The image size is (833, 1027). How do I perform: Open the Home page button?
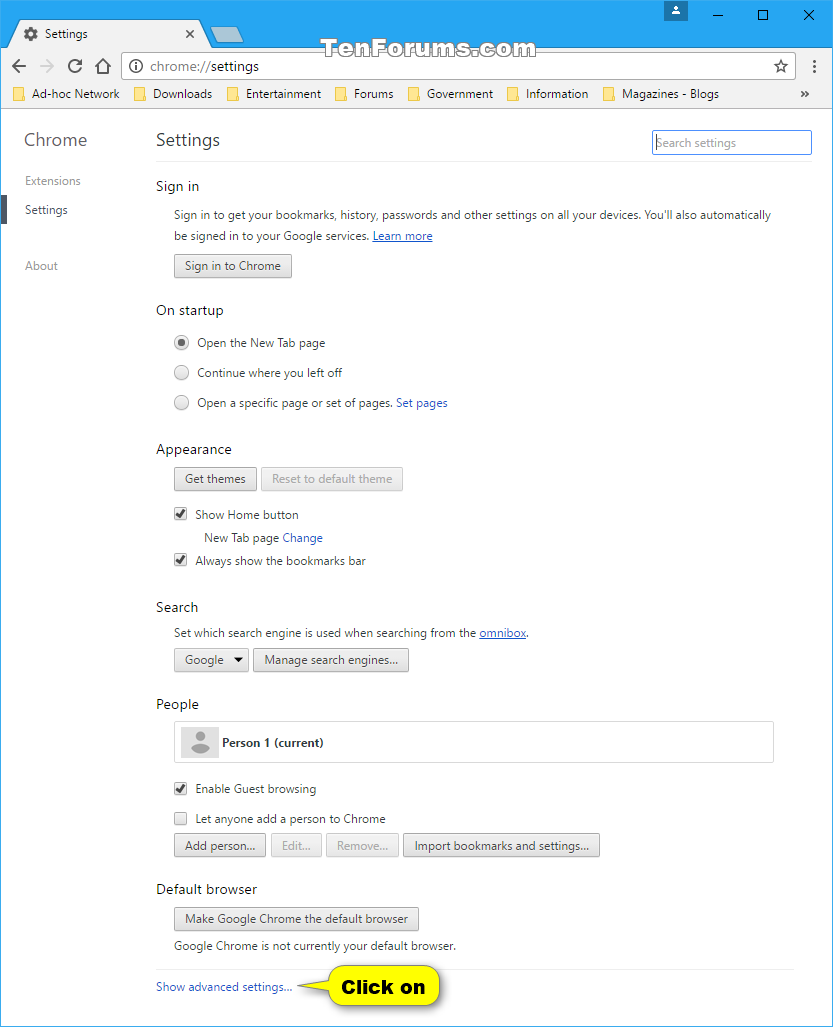103,66
